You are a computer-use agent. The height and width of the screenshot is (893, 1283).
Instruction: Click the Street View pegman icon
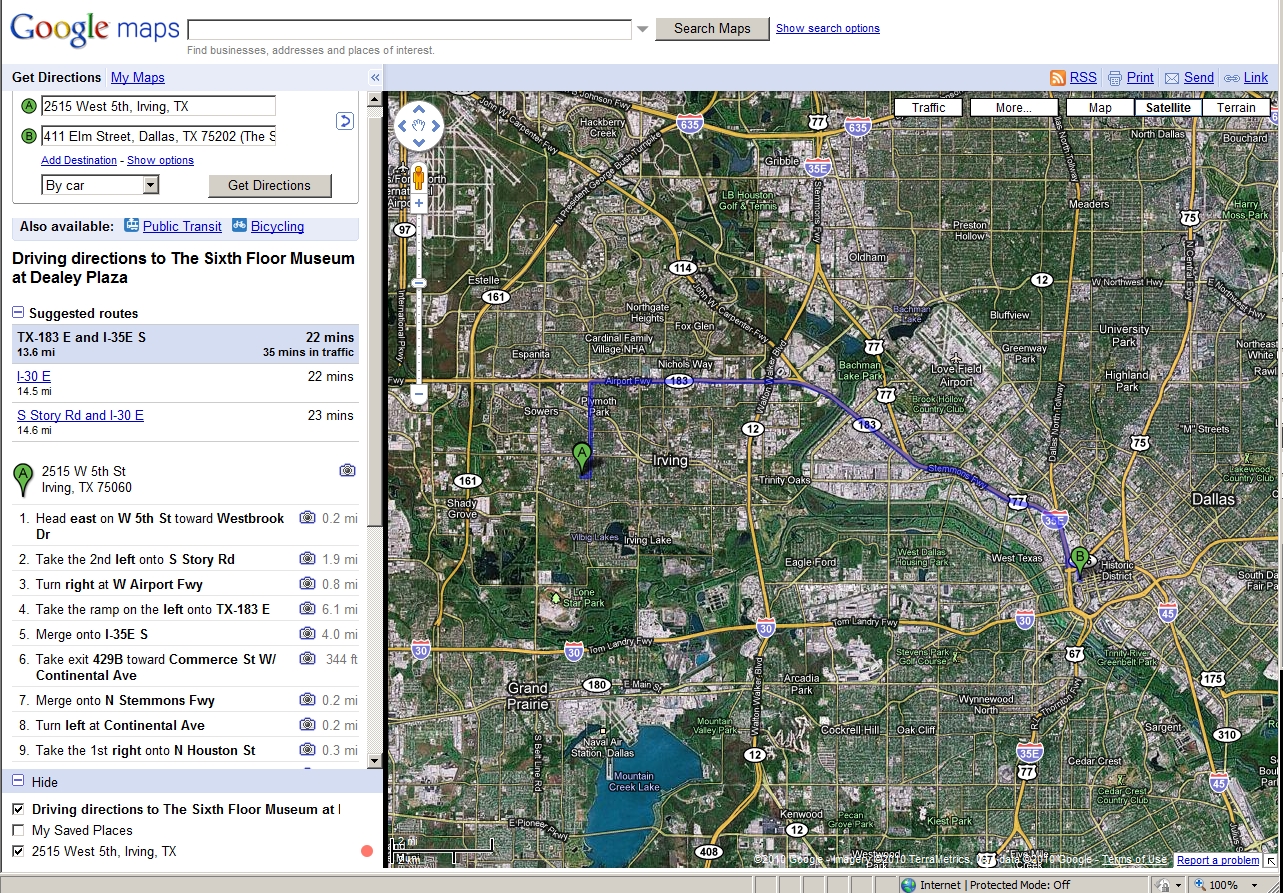418,178
